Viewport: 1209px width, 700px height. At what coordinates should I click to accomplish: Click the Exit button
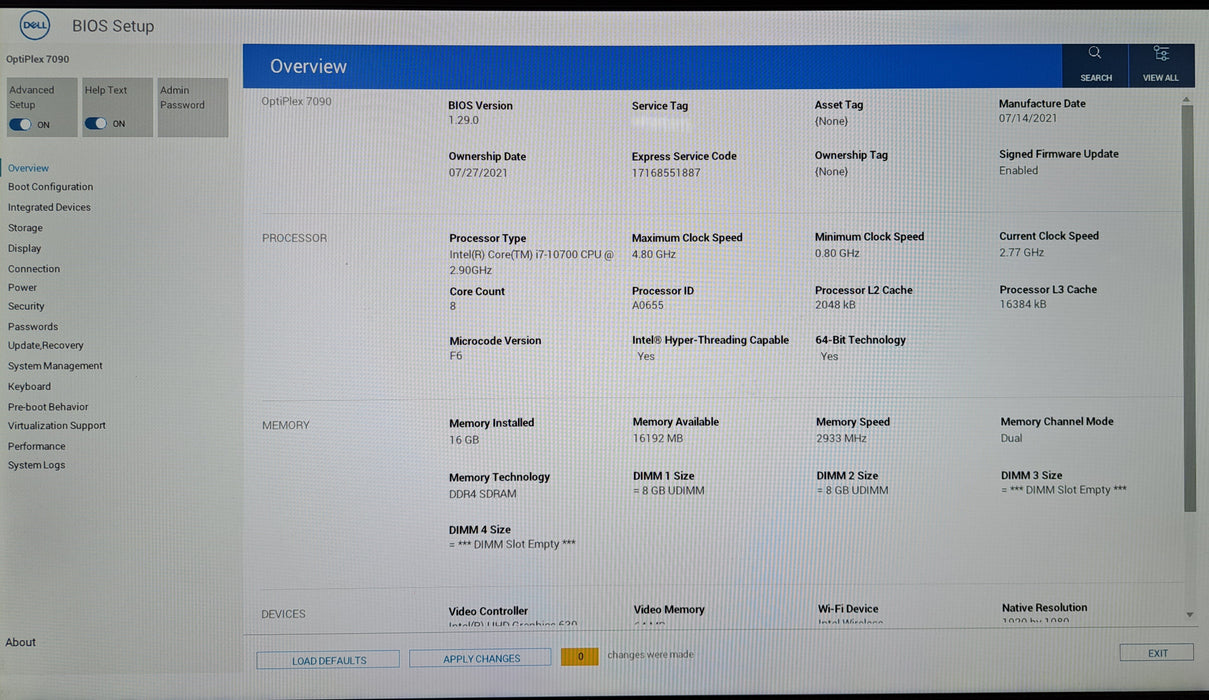click(x=1157, y=653)
